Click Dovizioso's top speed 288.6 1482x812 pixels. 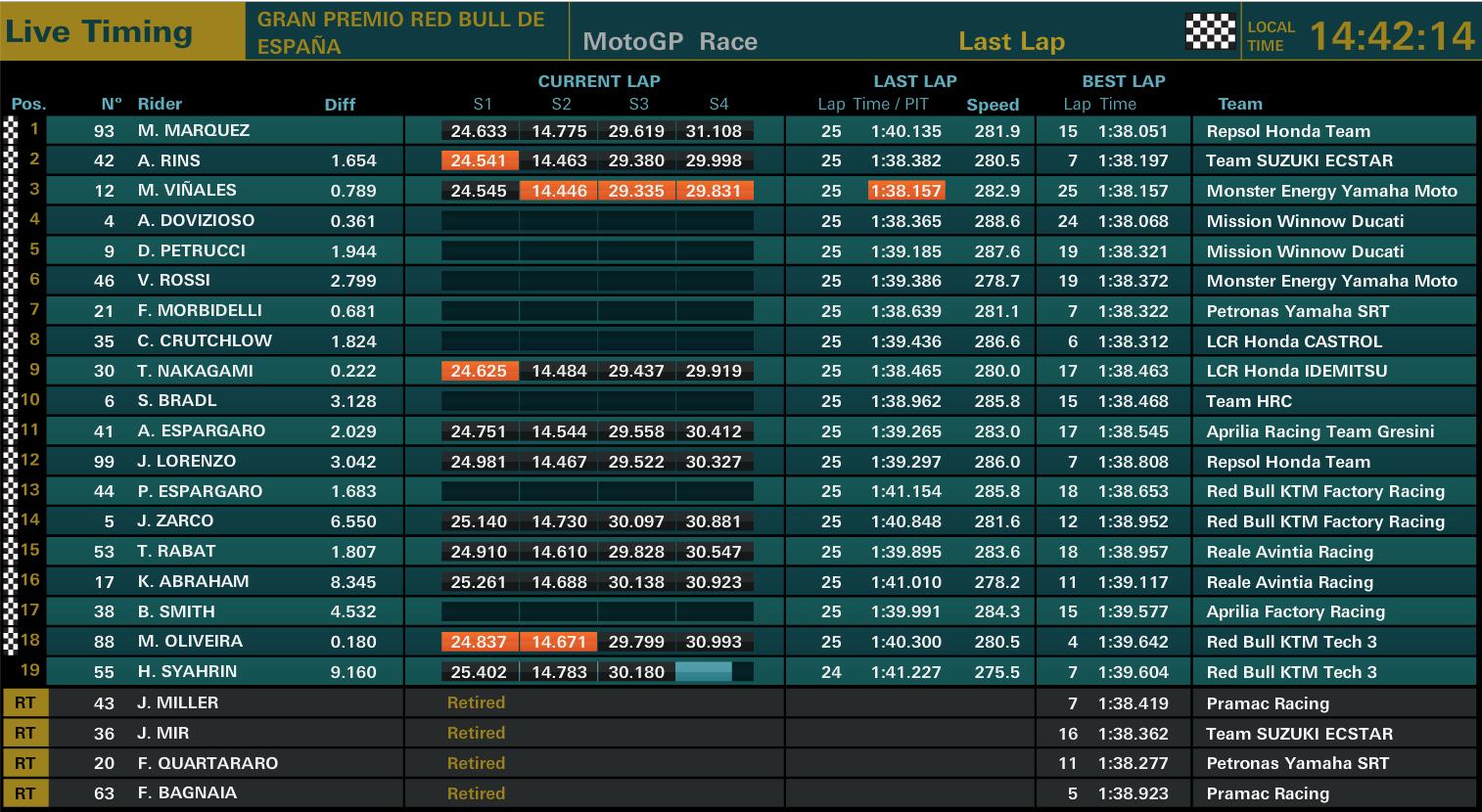(x=997, y=220)
